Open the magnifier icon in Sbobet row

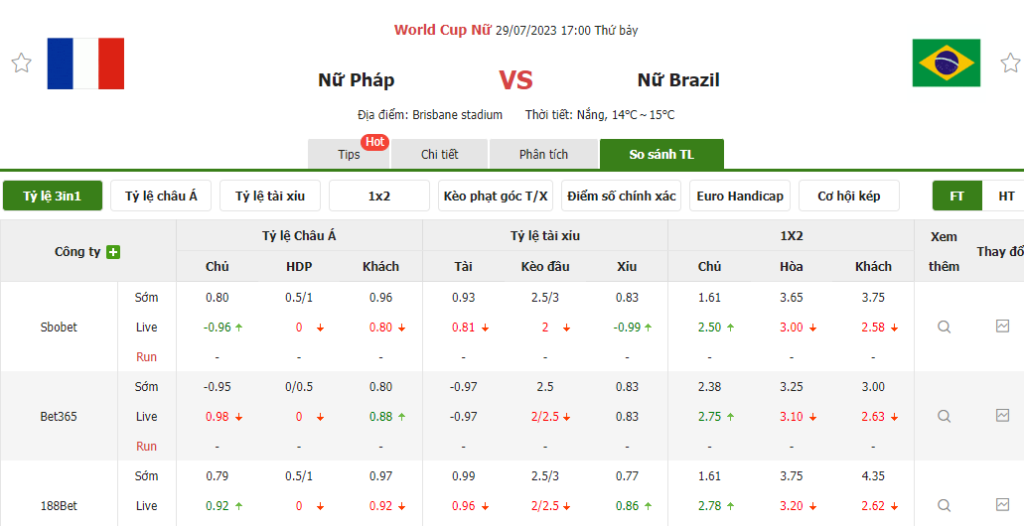point(944,327)
